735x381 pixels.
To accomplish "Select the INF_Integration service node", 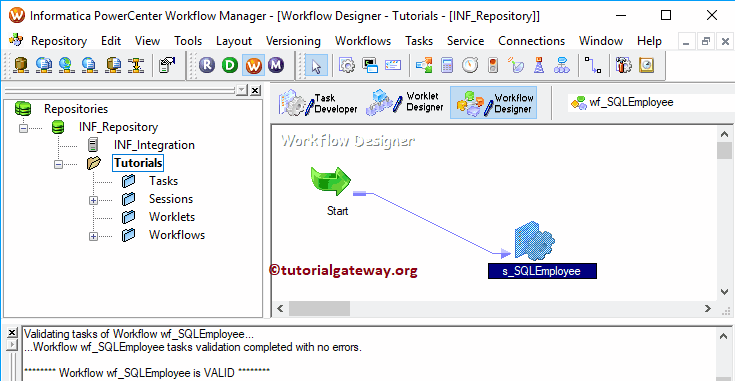I will 154,145.
